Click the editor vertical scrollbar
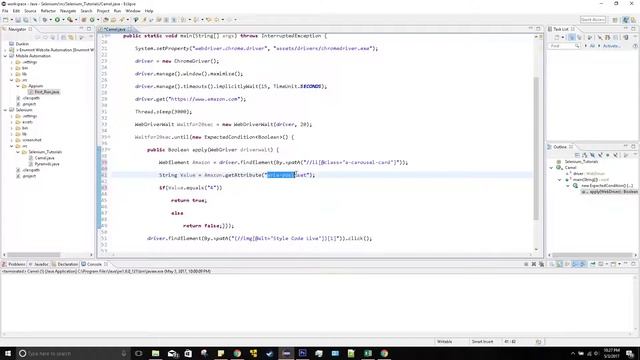 536,149
